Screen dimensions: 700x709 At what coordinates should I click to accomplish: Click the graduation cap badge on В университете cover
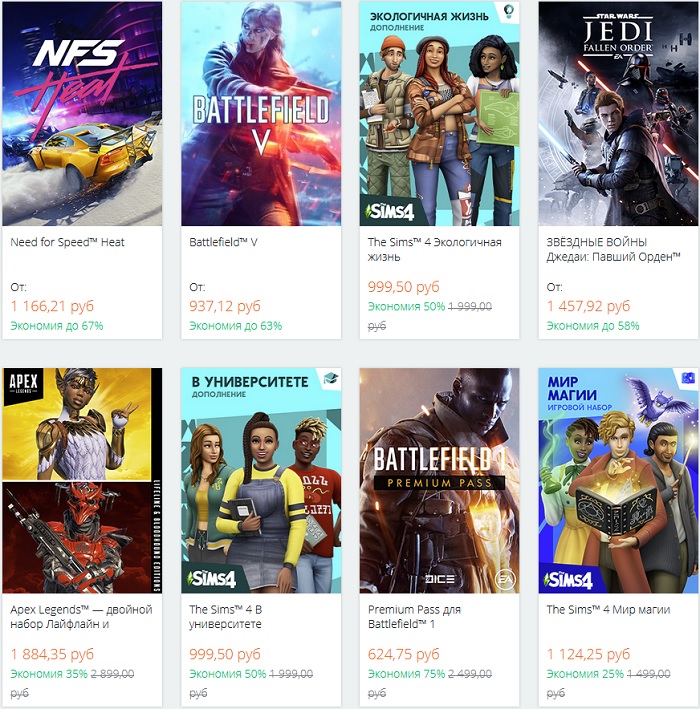(x=330, y=378)
